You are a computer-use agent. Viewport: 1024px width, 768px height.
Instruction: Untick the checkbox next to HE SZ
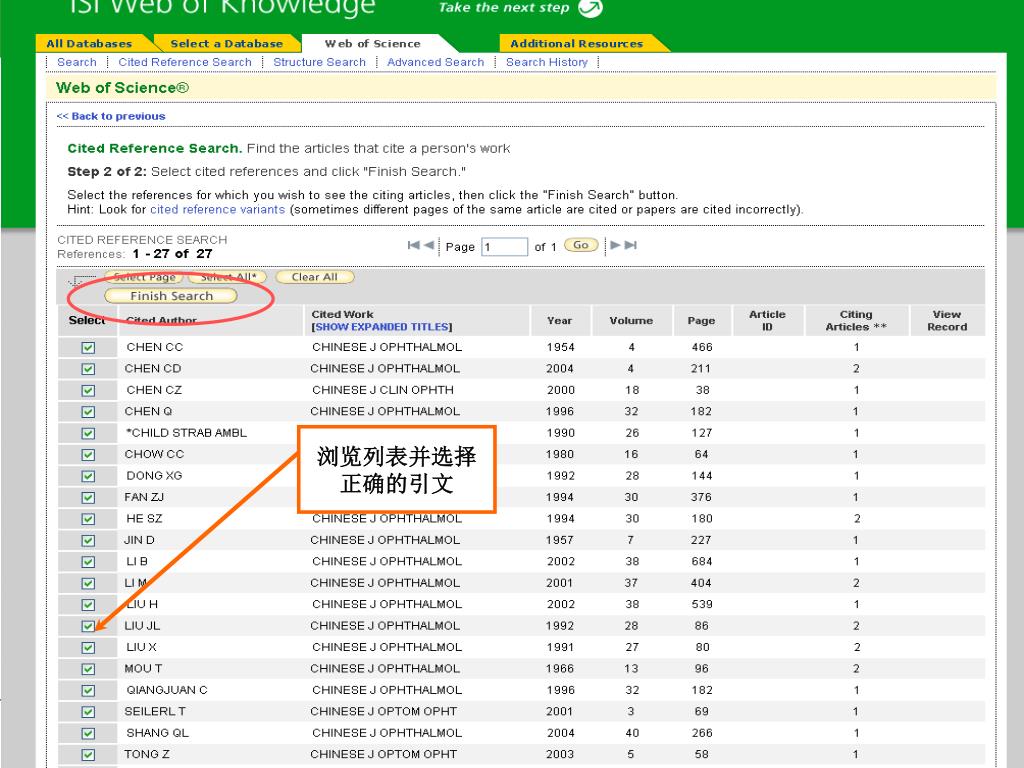pyautogui.click(x=88, y=519)
